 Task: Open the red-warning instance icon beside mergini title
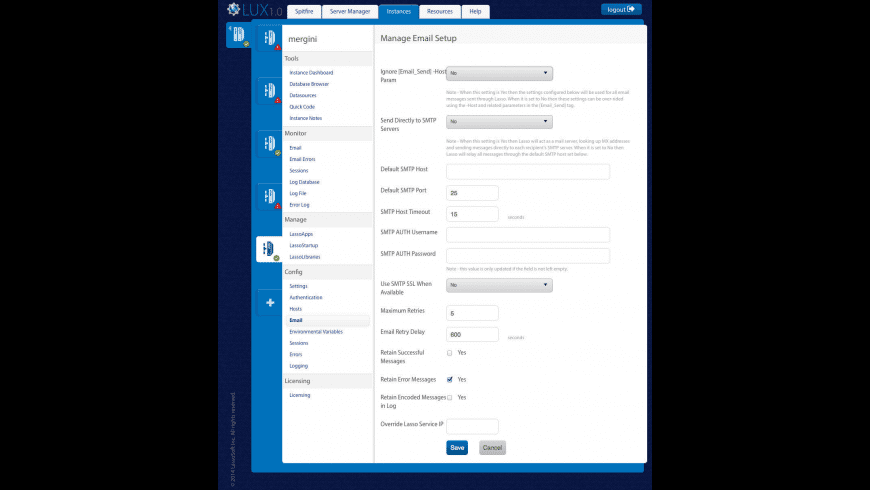[269, 38]
